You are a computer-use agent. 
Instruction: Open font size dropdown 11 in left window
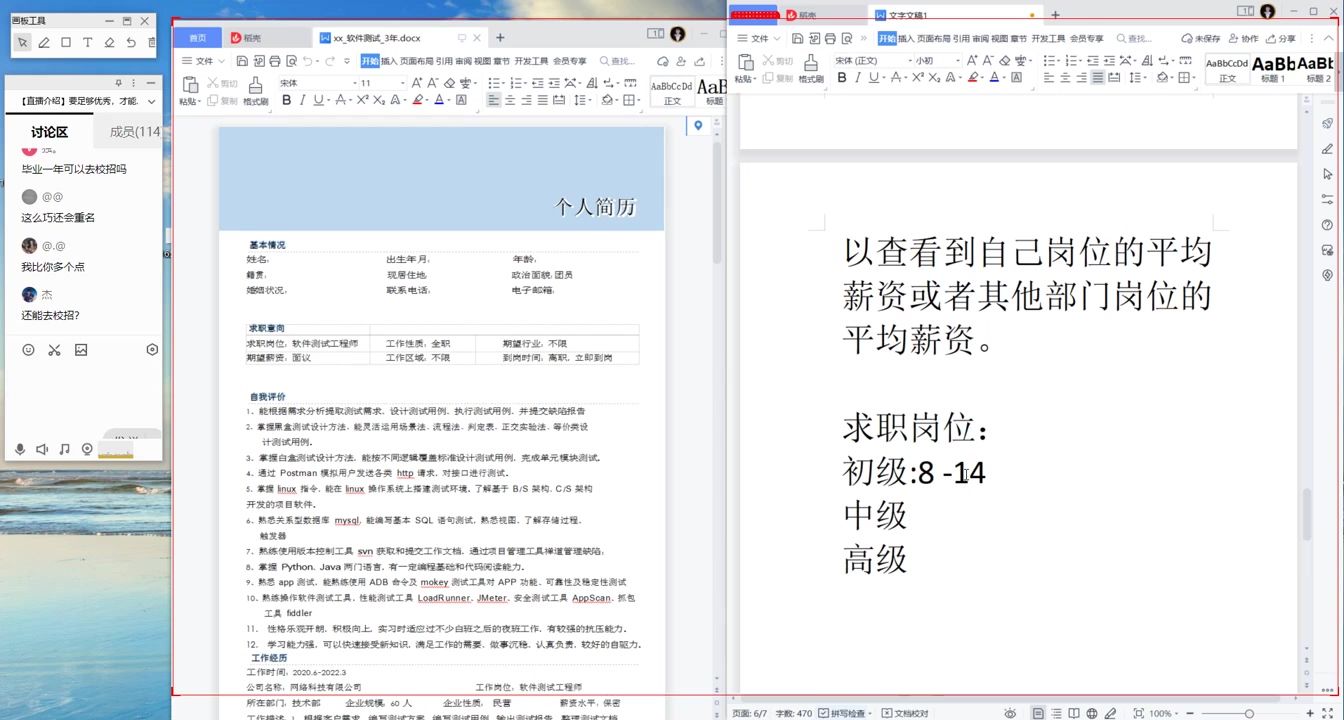click(402, 83)
